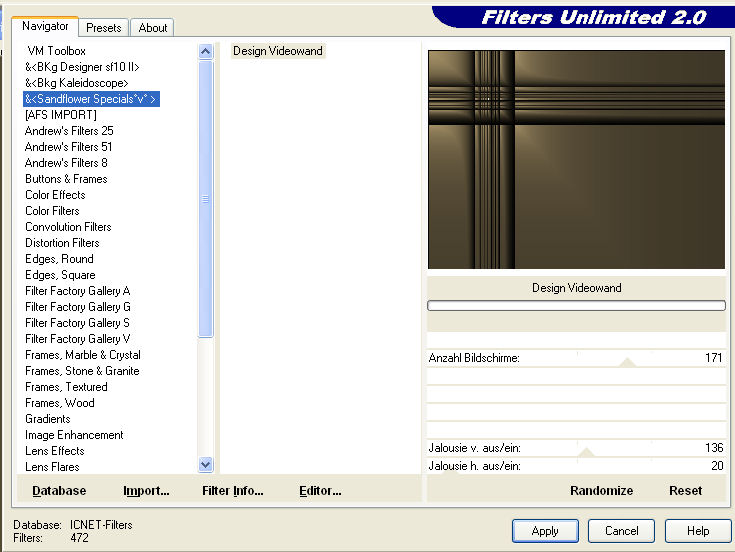Select &<Bkg Kaleidoscope> category
735x552 pixels.
(x=76, y=83)
